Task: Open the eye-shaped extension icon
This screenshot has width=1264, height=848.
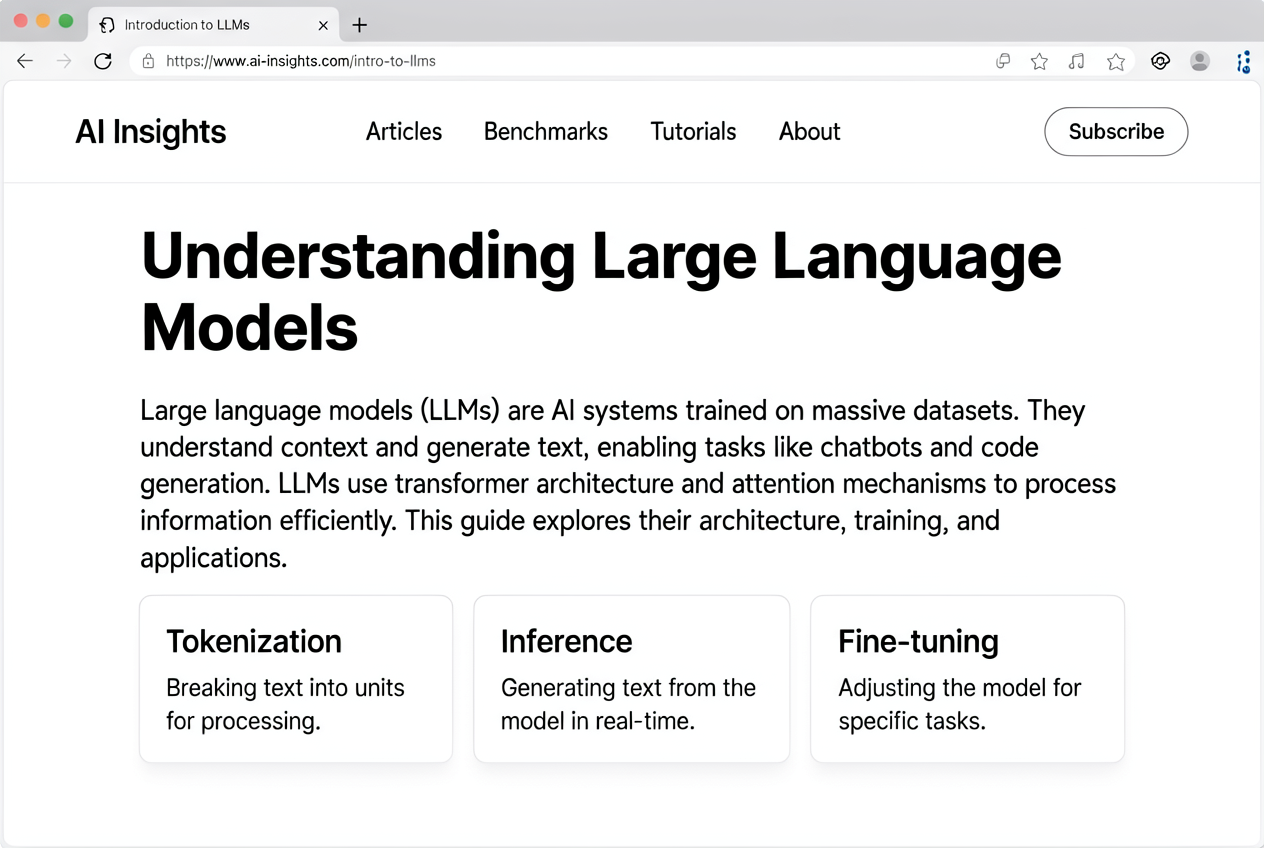Action: coord(1160,61)
